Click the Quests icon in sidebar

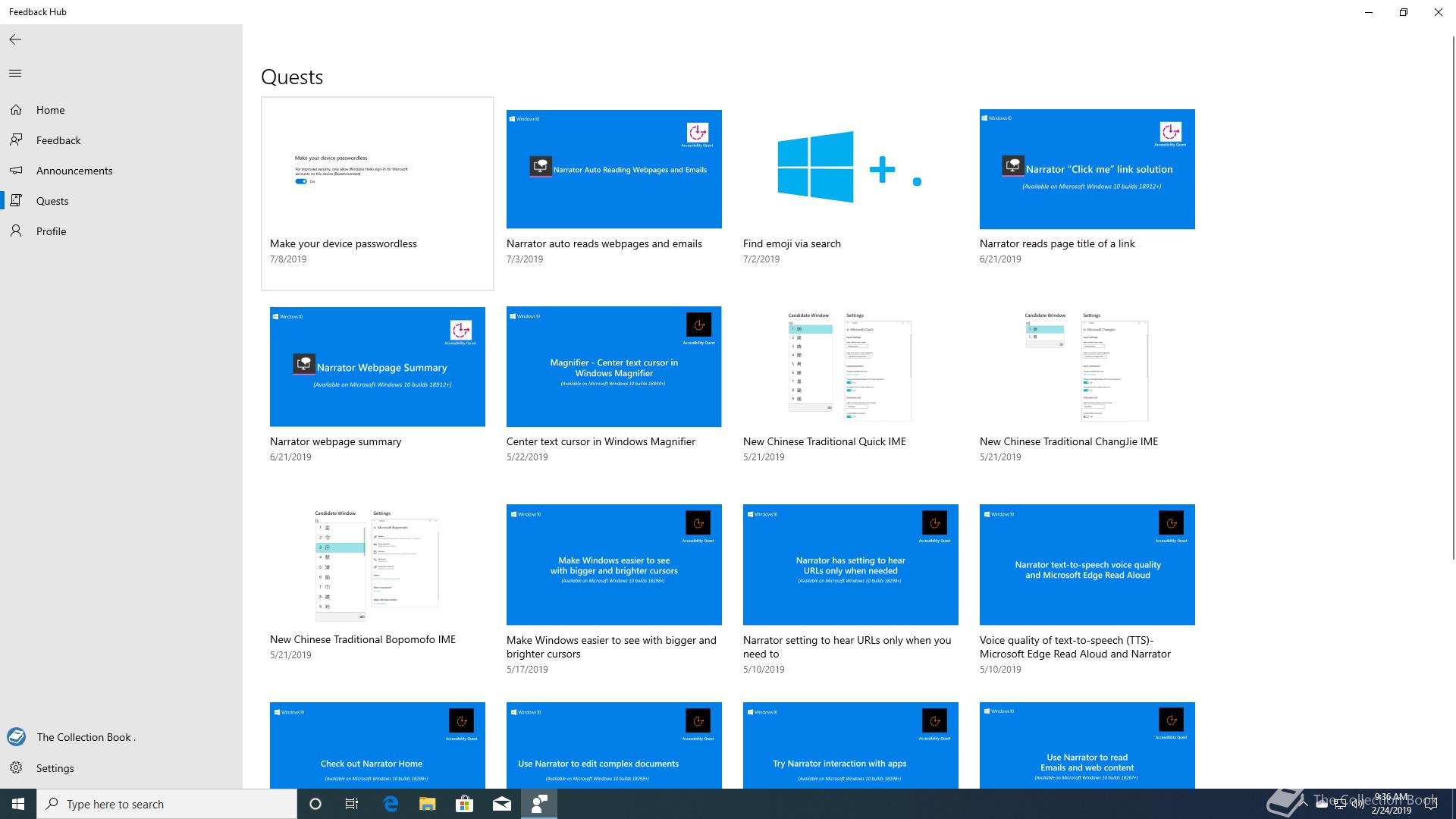pos(16,201)
